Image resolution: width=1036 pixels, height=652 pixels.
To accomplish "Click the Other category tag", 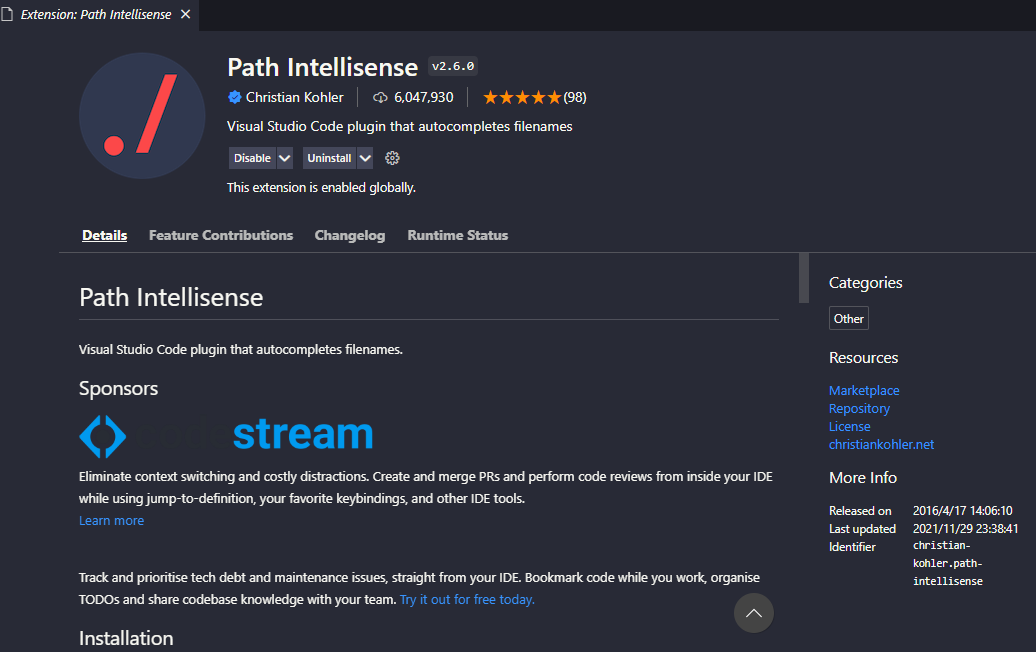I will (x=849, y=318).
